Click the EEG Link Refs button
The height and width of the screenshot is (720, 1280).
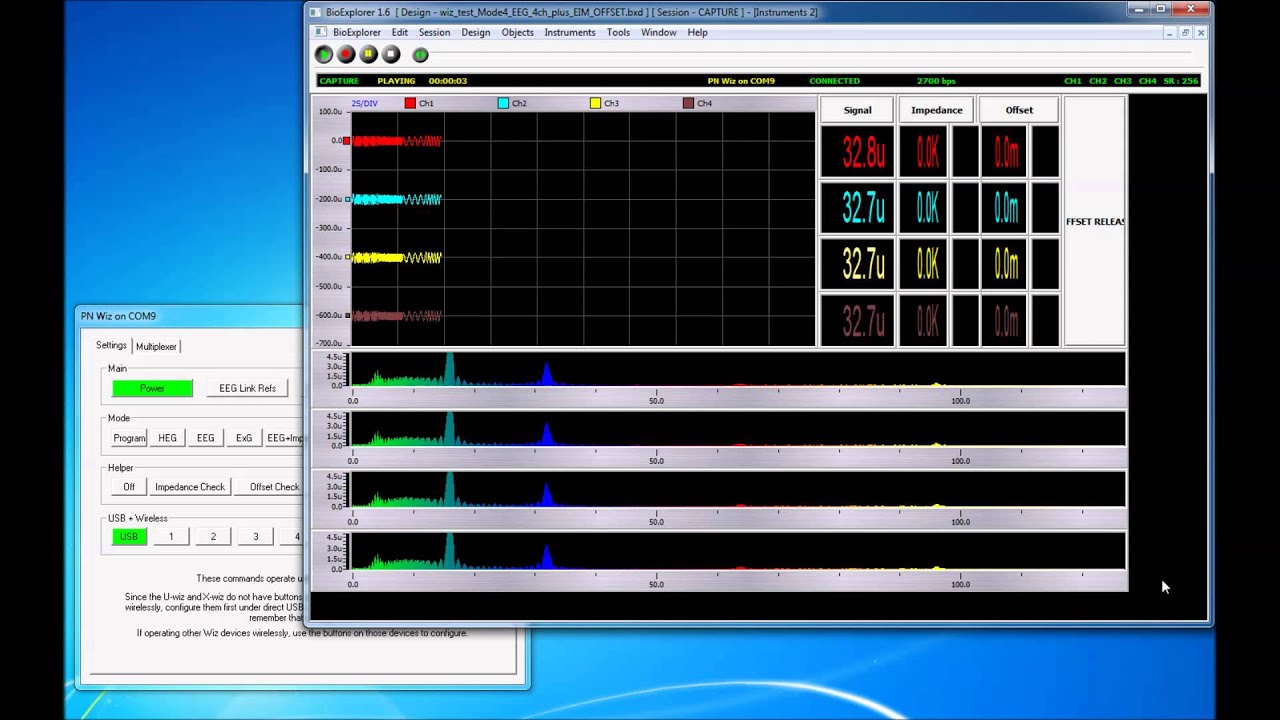click(x=247, y=388)
